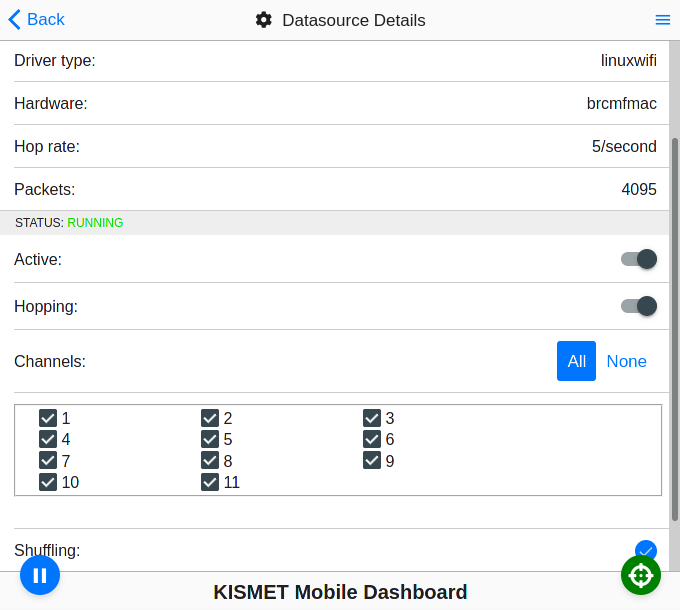Click the linuxwifi driver type value
680x610 pixels.
coord(628,60)
